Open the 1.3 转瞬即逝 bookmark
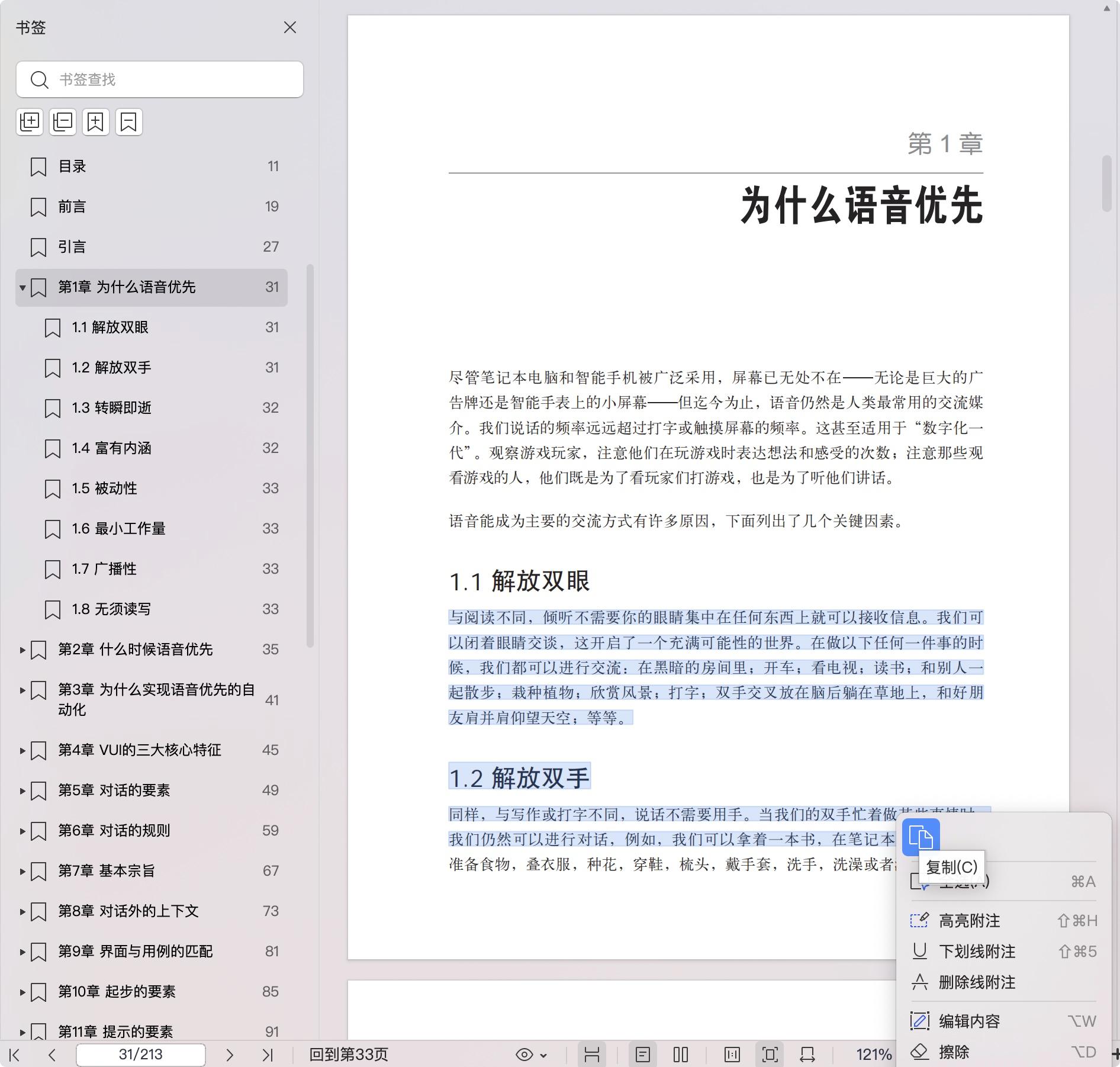 (x=111, y=408)
